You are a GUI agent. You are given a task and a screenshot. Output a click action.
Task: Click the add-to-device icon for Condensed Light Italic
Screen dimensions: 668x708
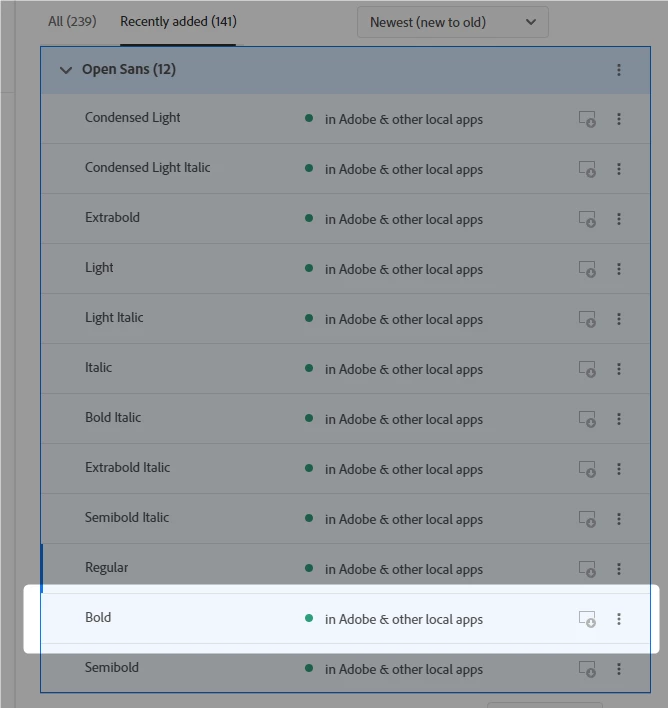pos(587,169)
